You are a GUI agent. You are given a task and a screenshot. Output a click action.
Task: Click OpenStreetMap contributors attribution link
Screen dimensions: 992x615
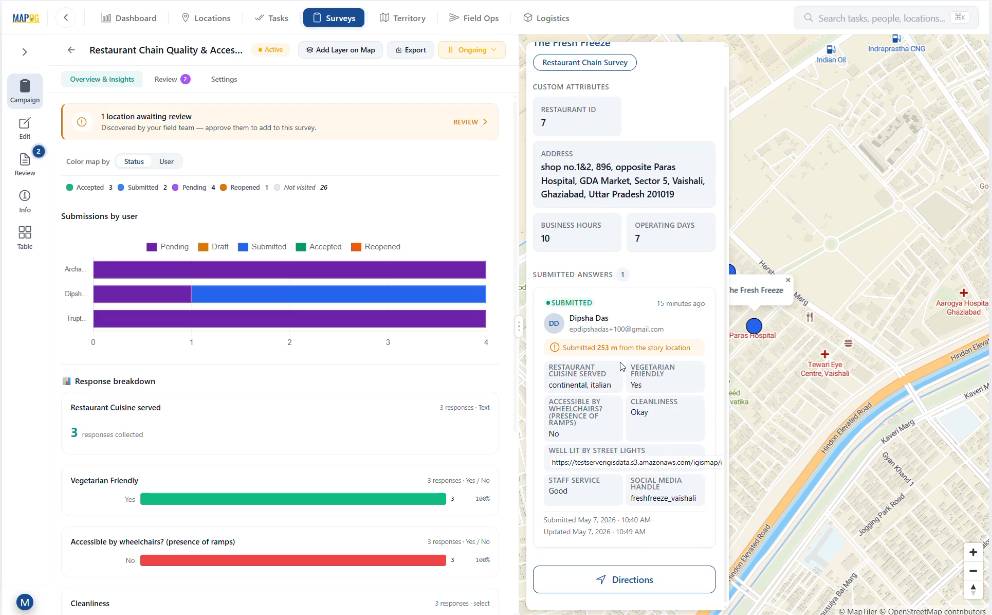[x=933, y=611]
